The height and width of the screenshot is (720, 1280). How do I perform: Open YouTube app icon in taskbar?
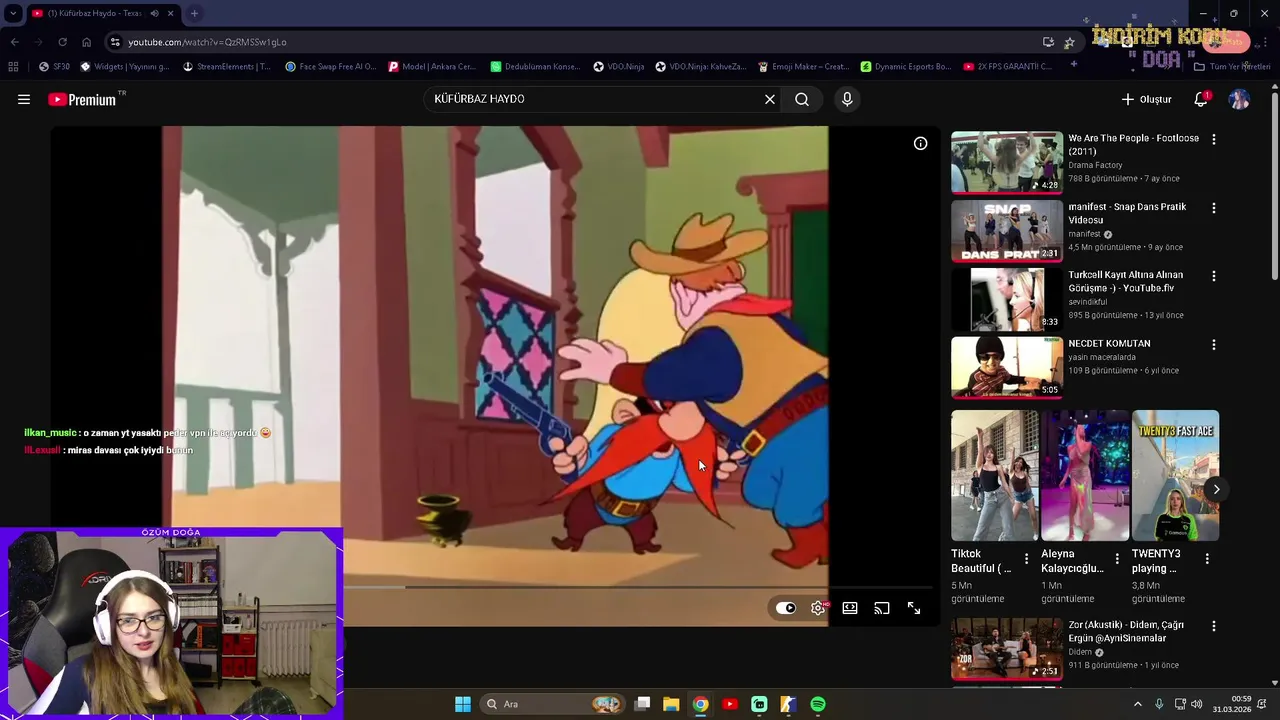click(730, 704)
